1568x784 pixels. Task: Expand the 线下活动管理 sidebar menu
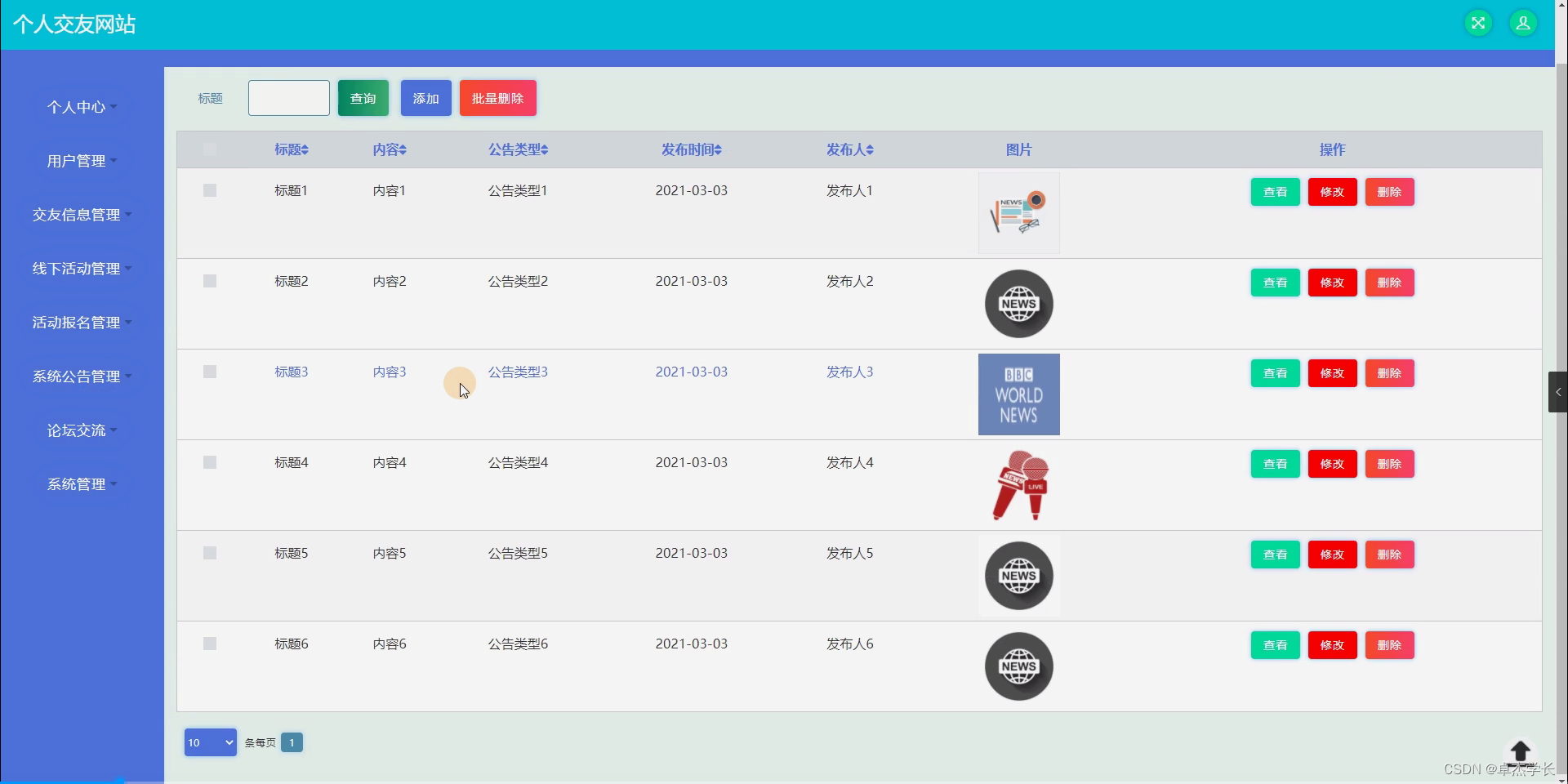(82, 269)
